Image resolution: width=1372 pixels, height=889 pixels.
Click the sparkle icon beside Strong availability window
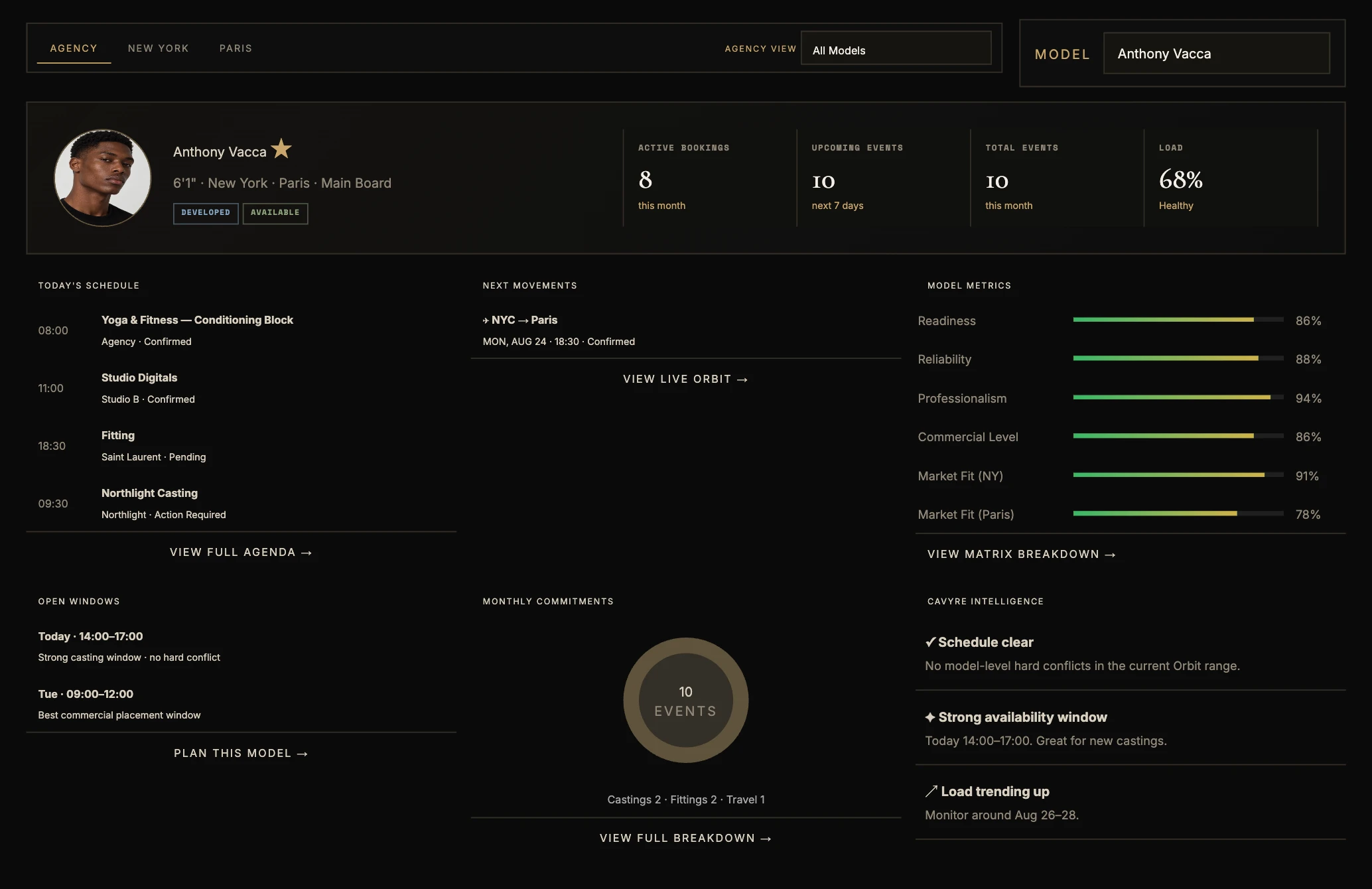(x=930, y=717)
